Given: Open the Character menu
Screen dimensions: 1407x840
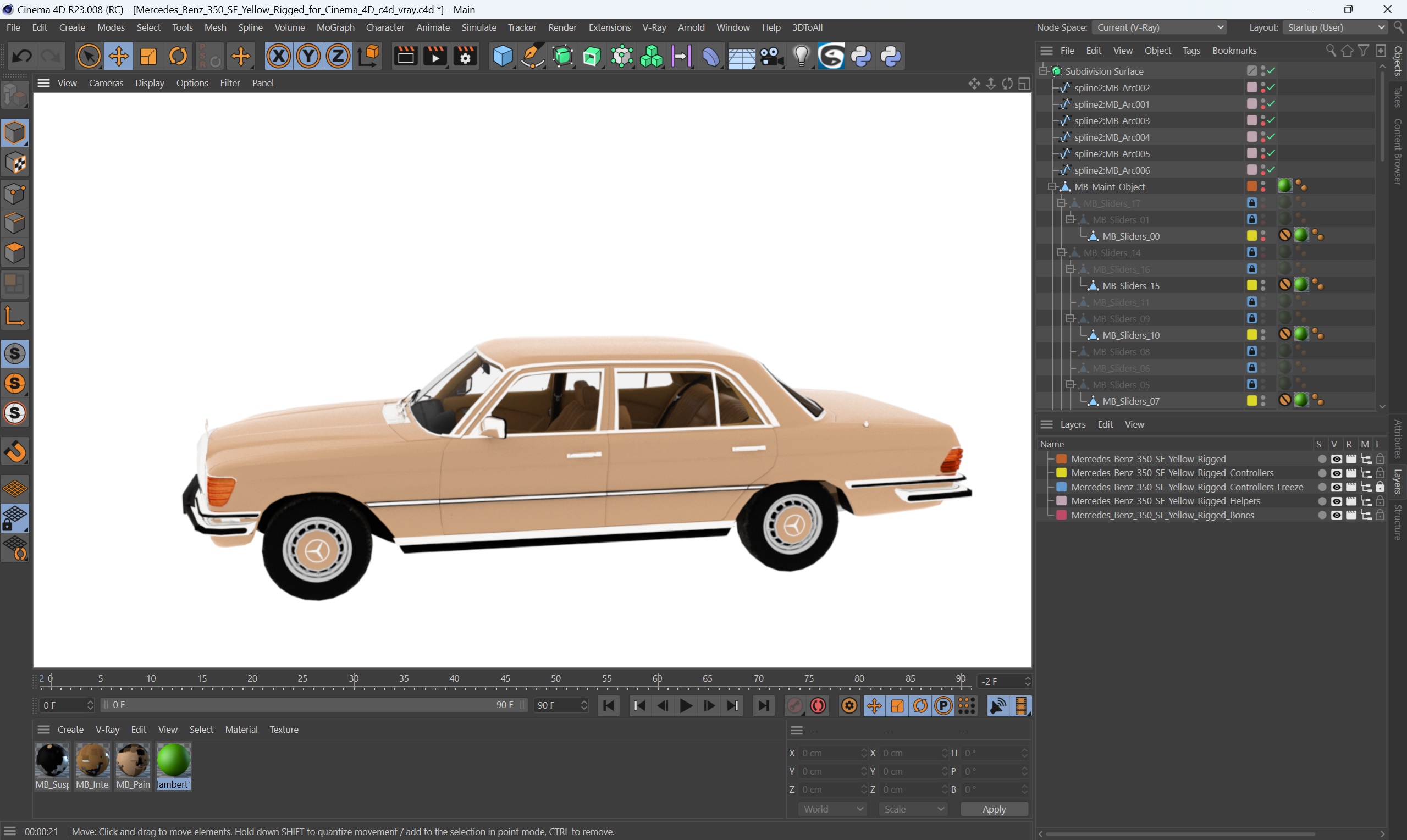Looking at the screenshot, I should click(385, 27).
